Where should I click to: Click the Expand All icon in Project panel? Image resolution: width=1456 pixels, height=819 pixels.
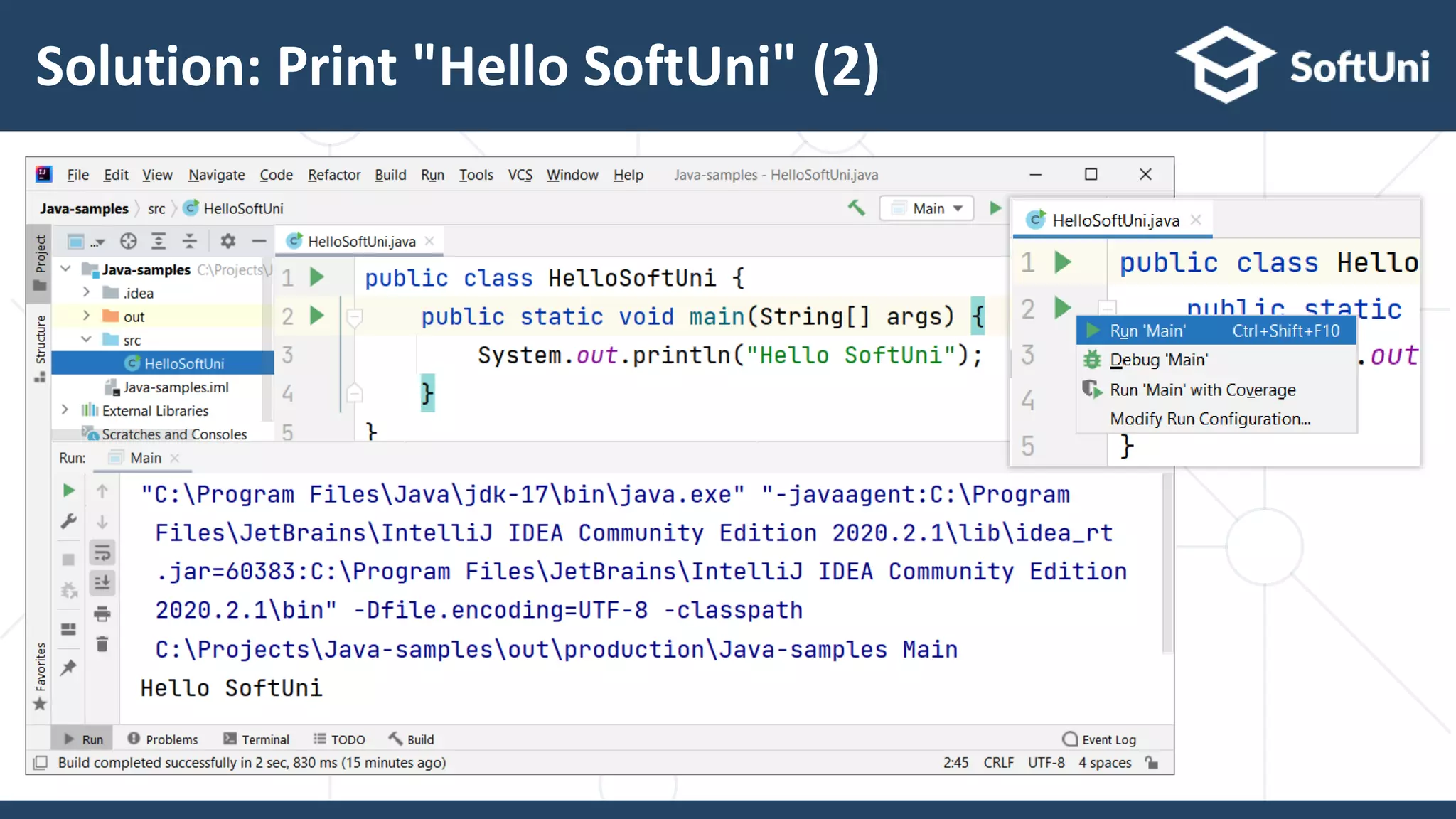tap(159, 242)
